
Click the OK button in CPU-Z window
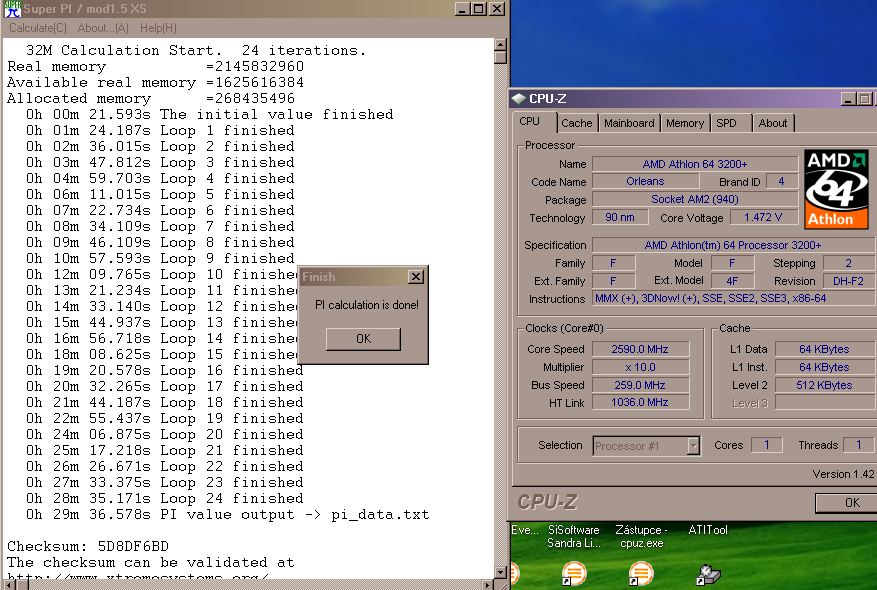(x=847, y=503)
